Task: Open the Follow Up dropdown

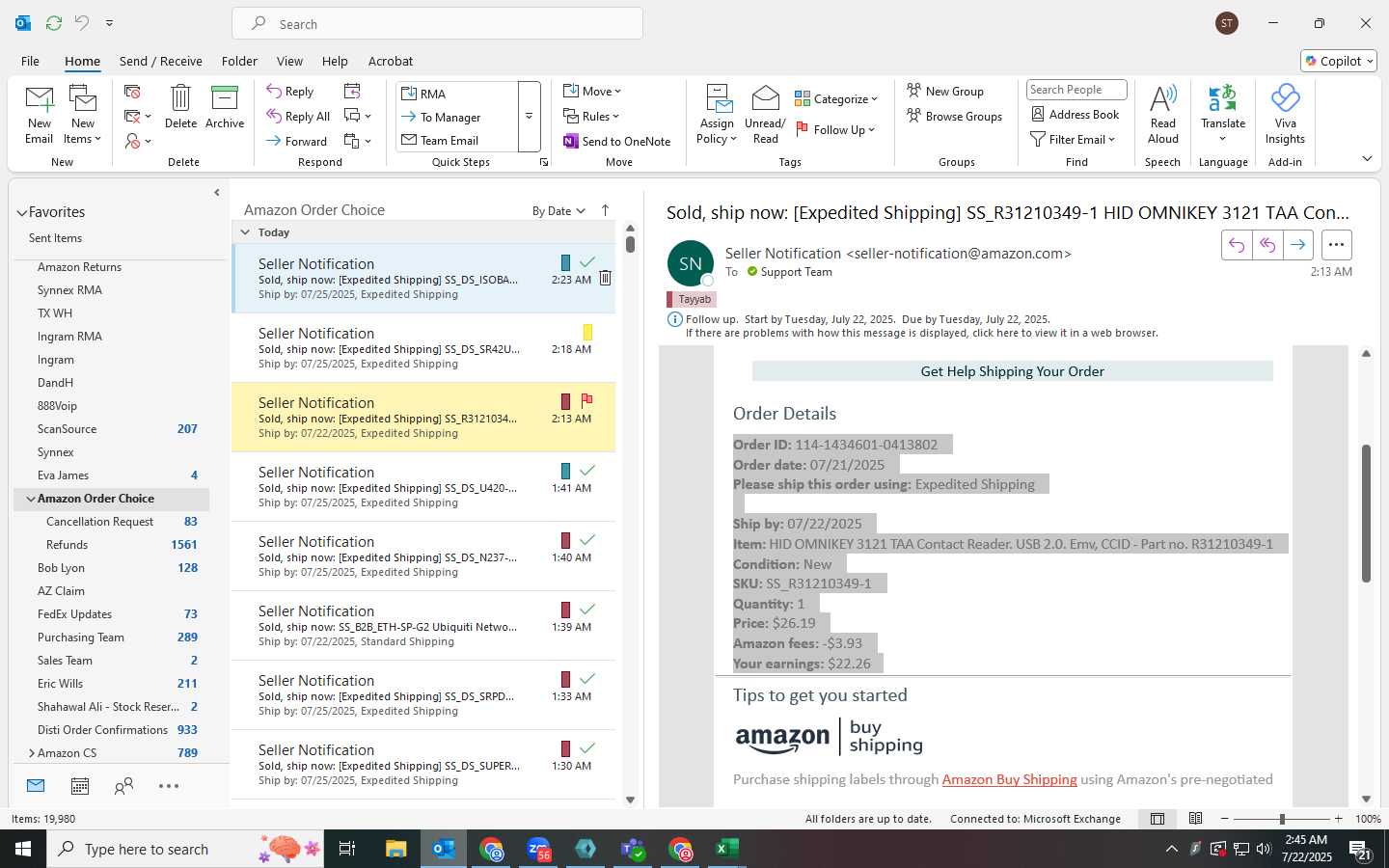Action: [x=835, y=129]
